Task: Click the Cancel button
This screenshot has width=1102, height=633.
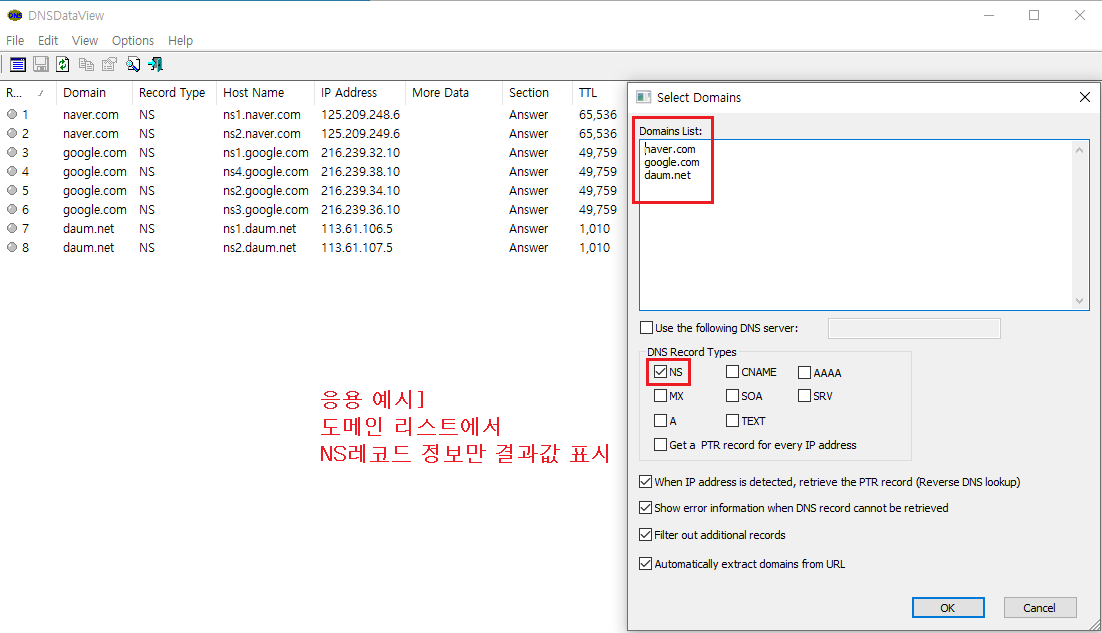Action: (x=1039, y=608)
